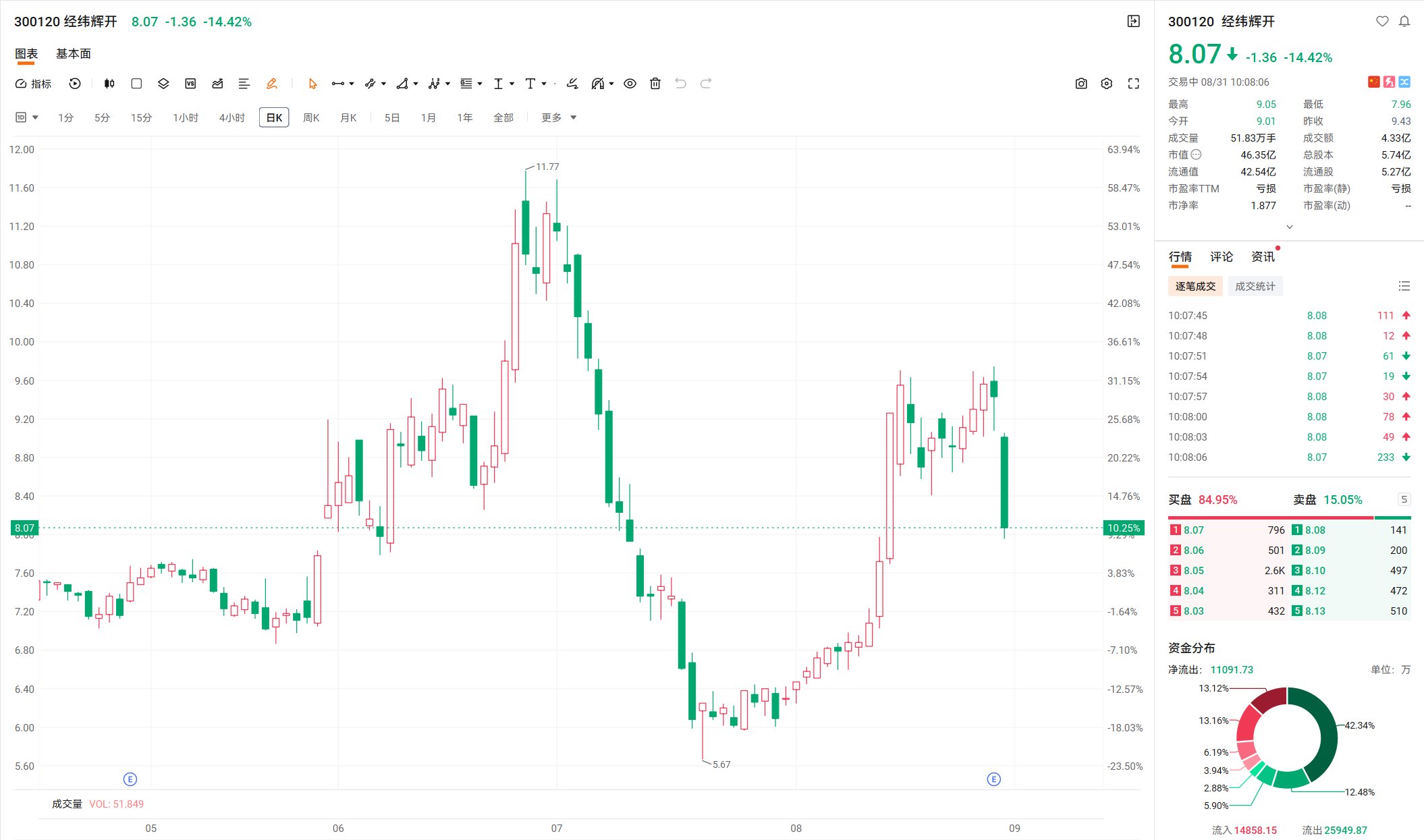Open the VS compare stocks tool
This screenshot has width=1424, height=840.
190,84
